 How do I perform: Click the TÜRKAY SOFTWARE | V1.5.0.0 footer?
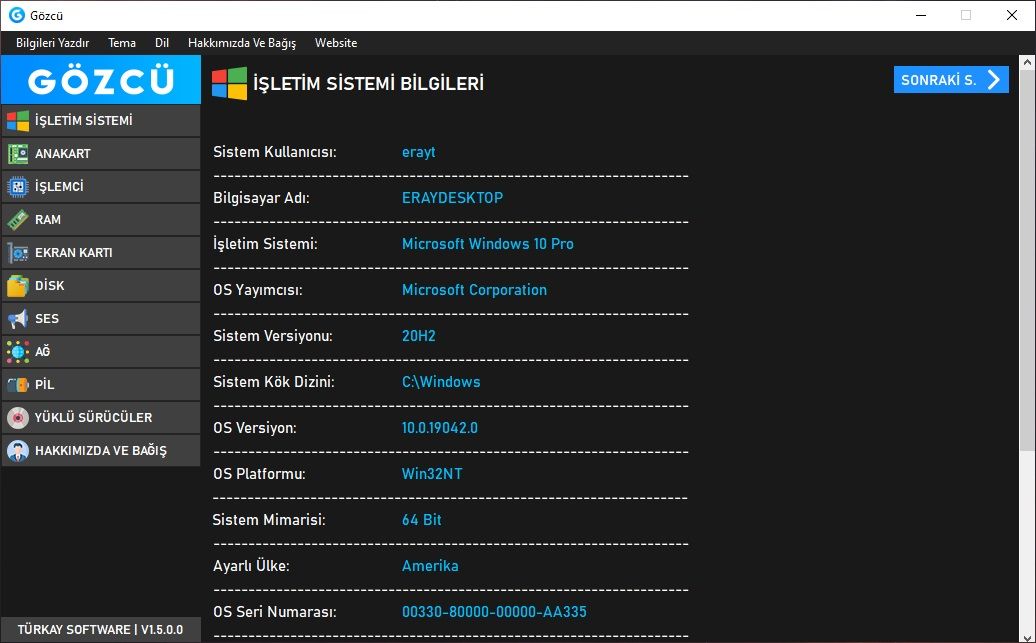coord(100,630)
